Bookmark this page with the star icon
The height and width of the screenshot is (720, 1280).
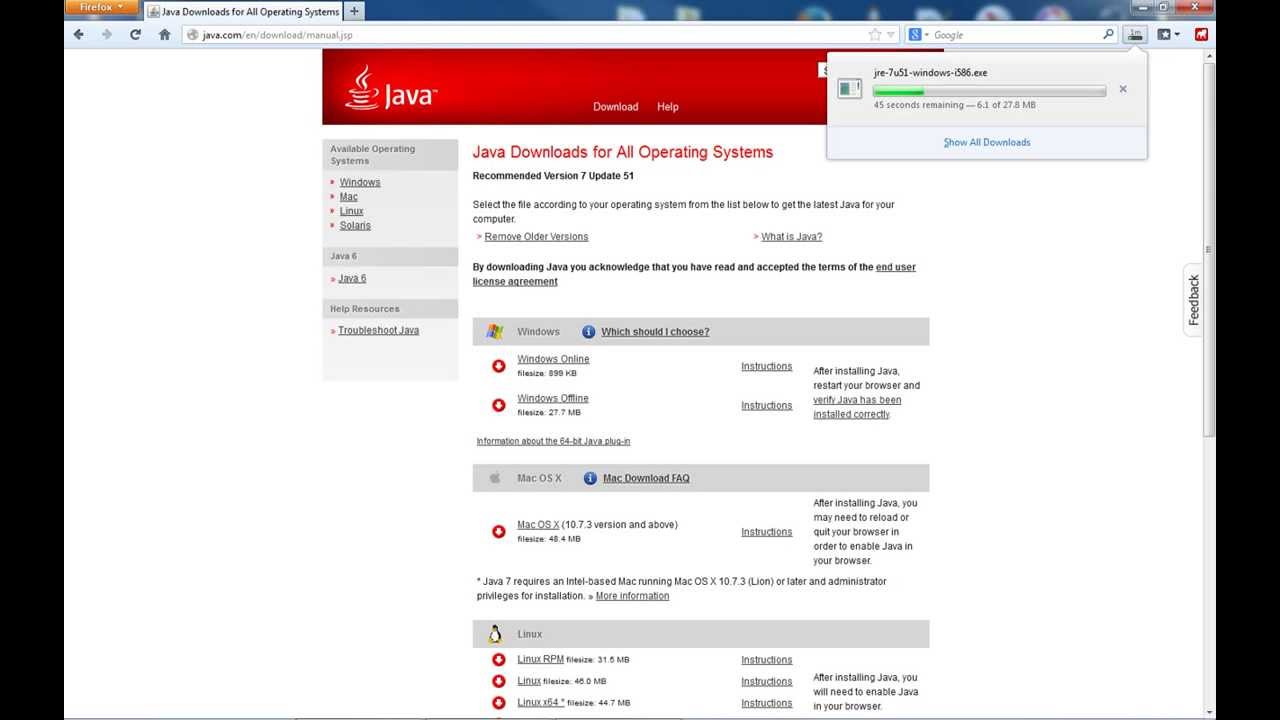pyautogui.click(x=875, y=34)
